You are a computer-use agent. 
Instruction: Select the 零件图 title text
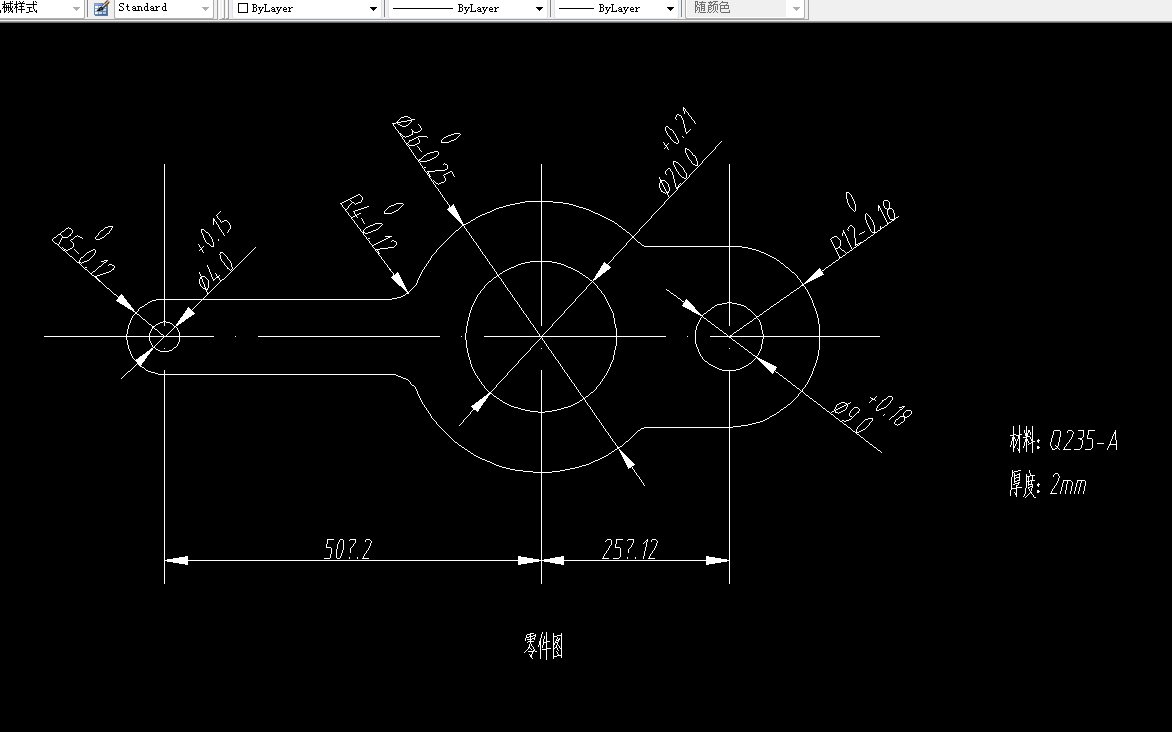pyautogui.click(x=543, y=646)
